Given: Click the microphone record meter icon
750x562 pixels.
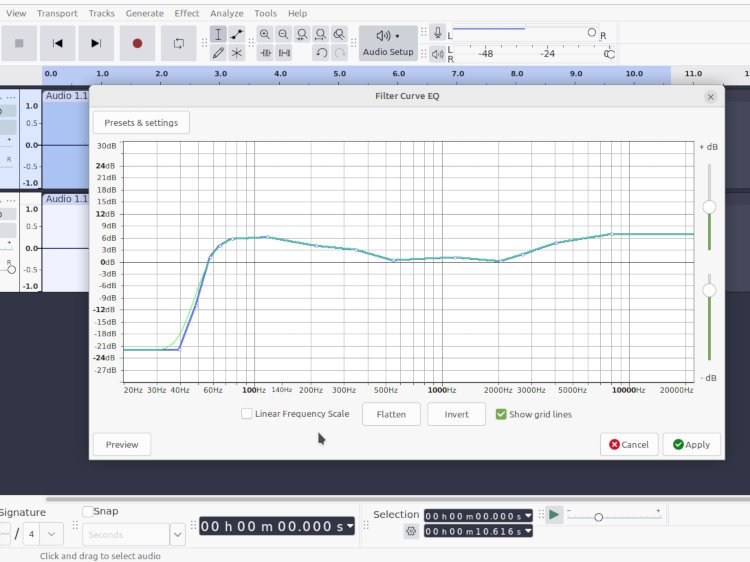Looking at the screenshot, I should click(437, 33).
